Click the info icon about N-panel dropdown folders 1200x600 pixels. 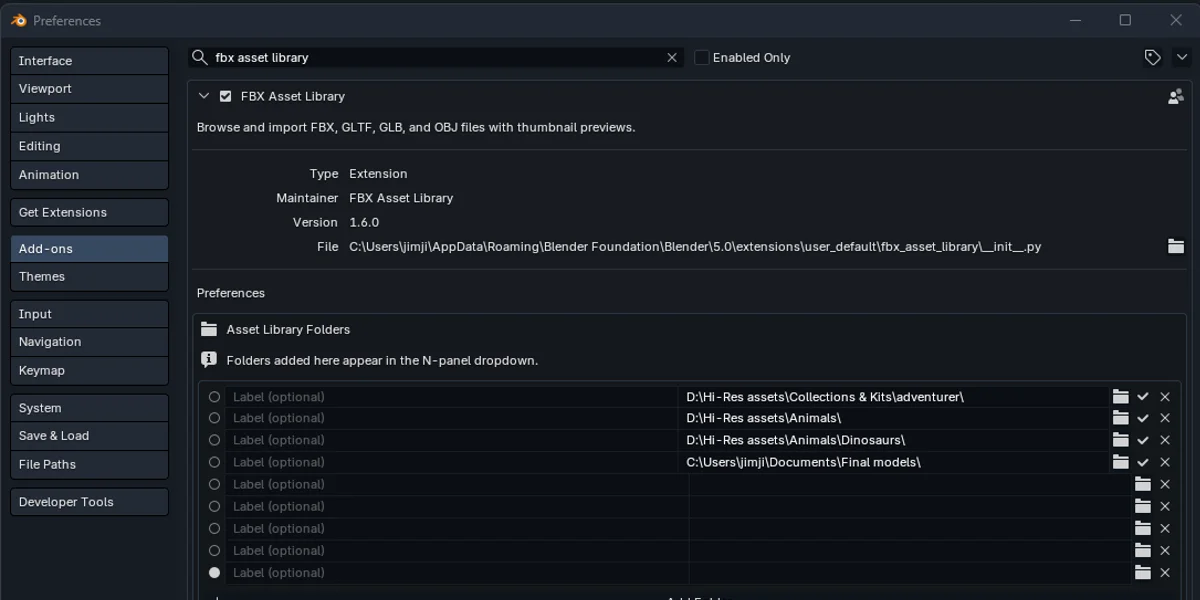pyautogui.click(x=209, y=360)
